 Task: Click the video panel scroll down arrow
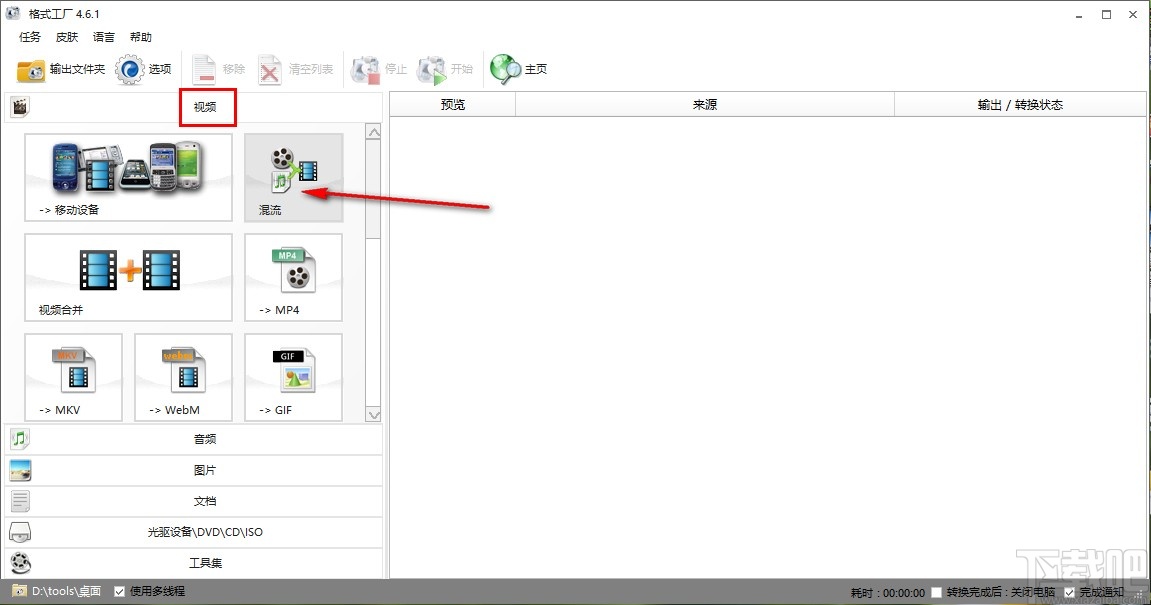click(x=374, y=415)
